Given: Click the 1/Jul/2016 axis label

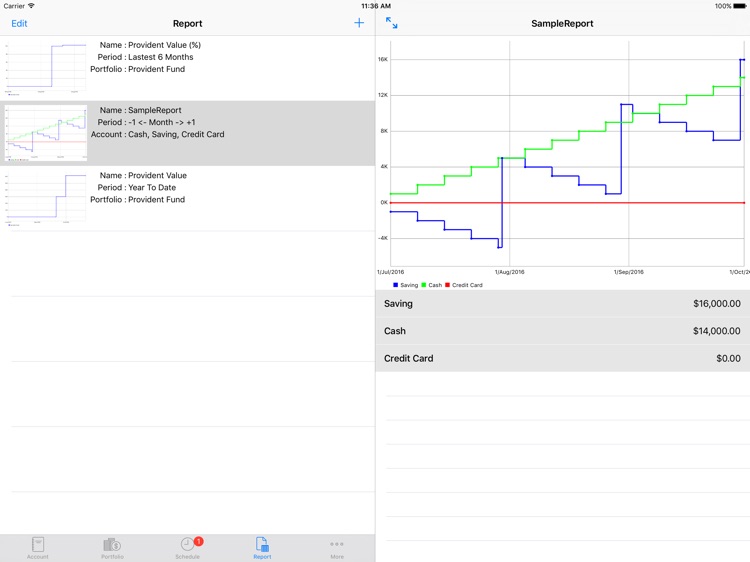Looking at the screenshot, I should [x=390, y=272].
